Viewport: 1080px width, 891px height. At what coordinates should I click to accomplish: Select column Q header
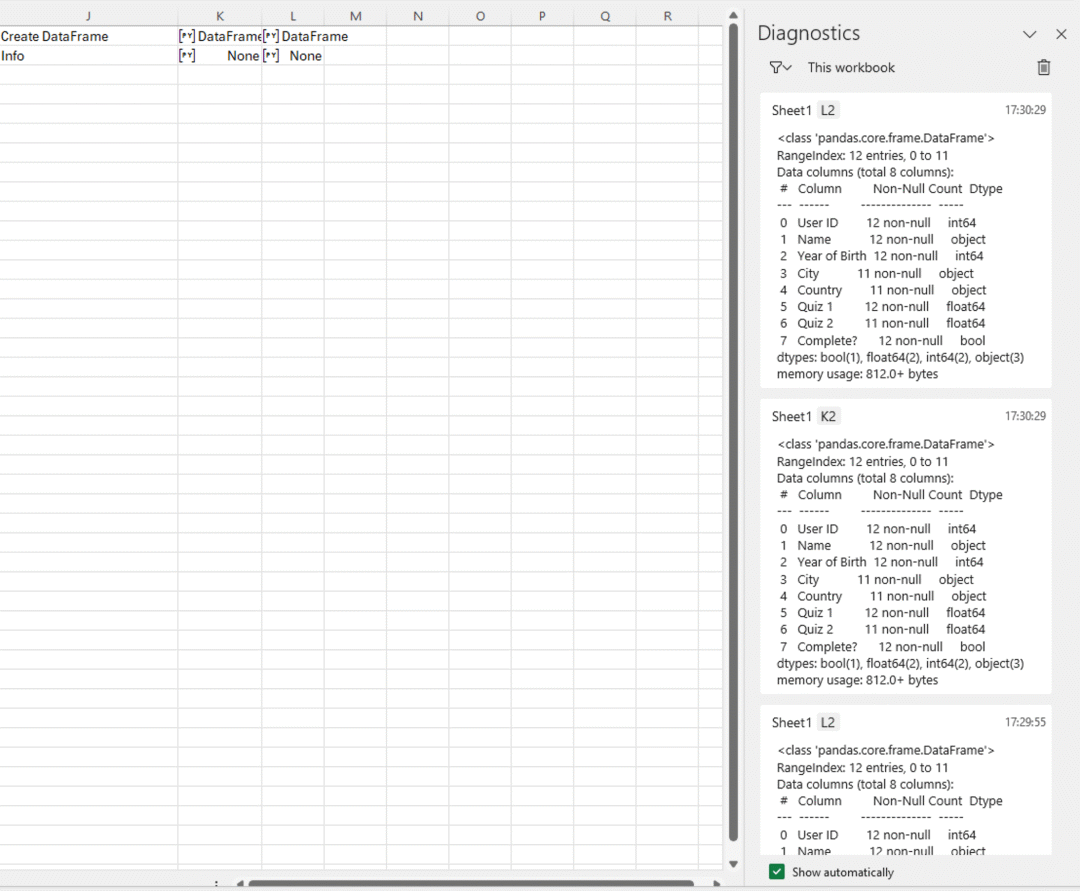pyautogui.click(x=605, y=16)
